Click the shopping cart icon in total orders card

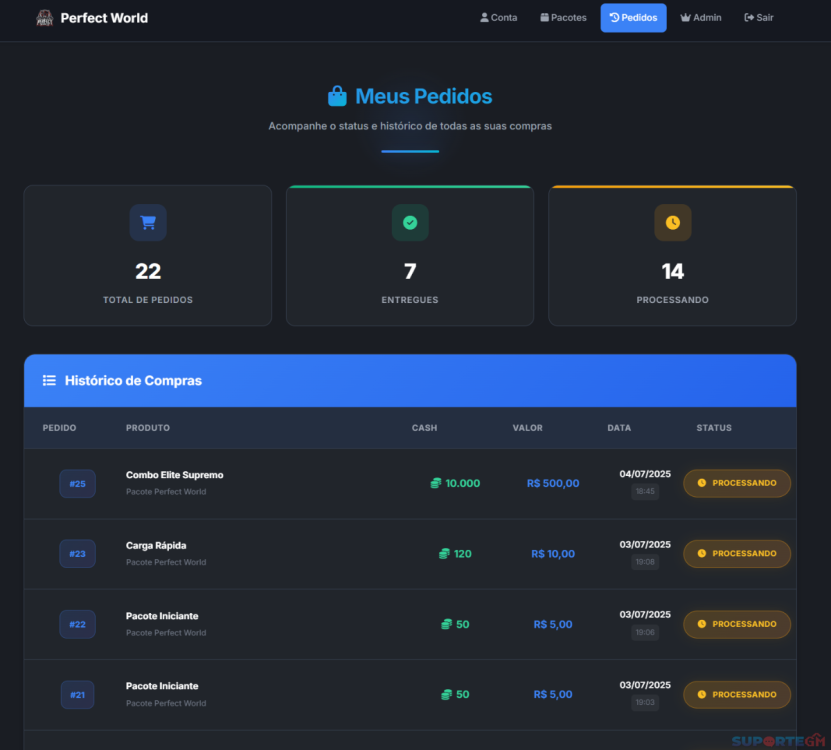pyautogui.click(x=148, y=223)
